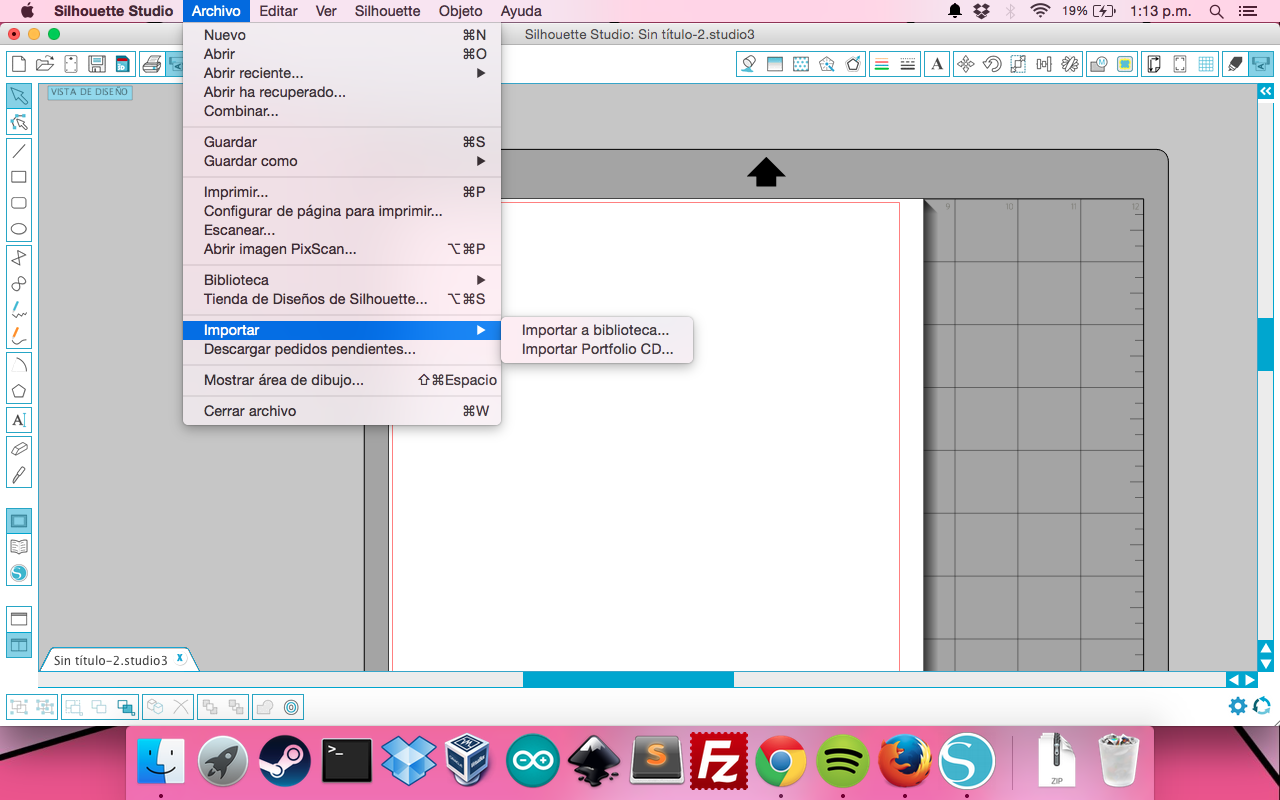
Task: Select the Arc drawing tool
Action: coord(18,365)
